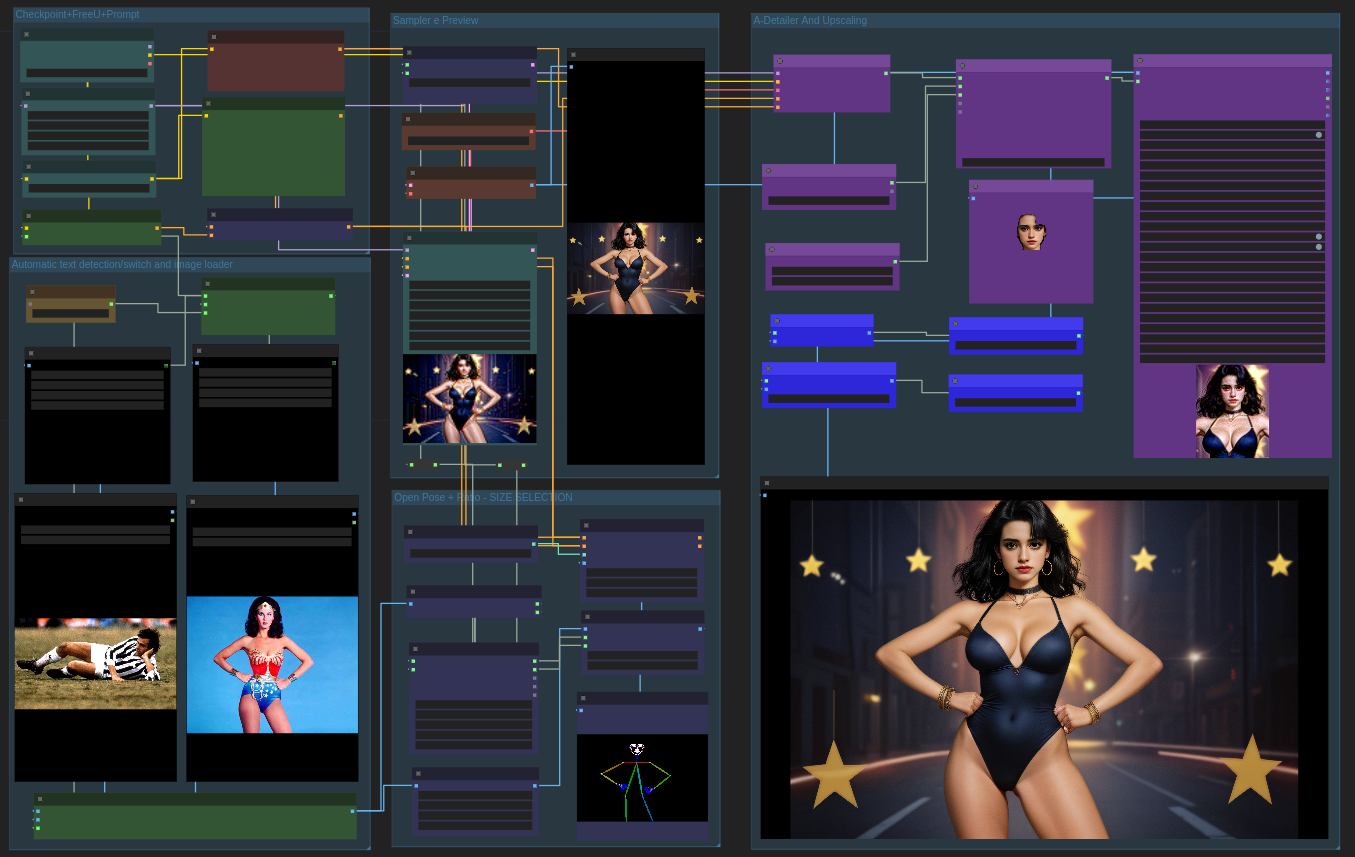Flip the lowest toggle in the tall purple node
The image size is (1355, 857).
1318,246
